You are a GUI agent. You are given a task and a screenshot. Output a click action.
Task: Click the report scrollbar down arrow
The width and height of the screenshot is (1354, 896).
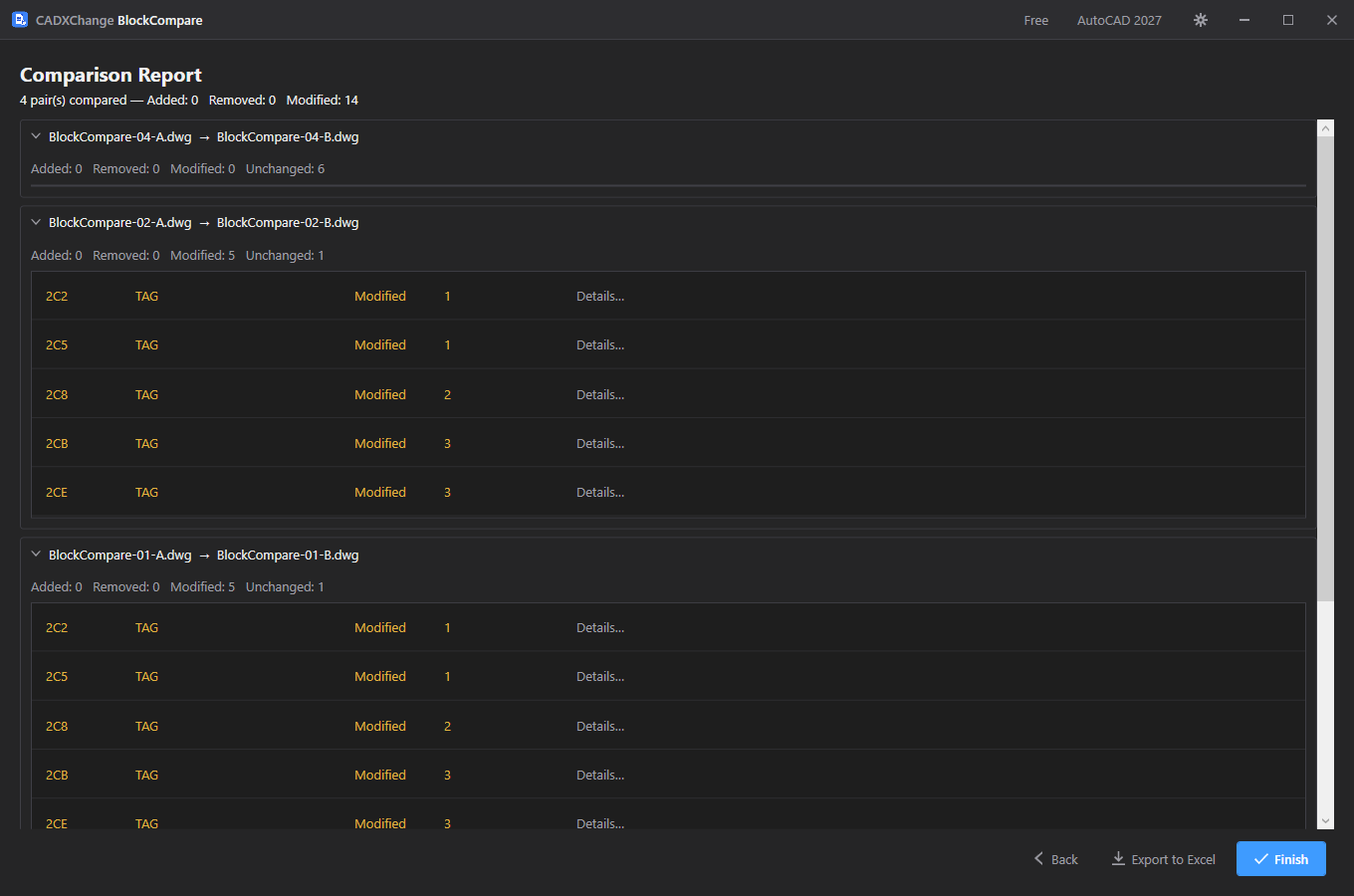click(x=1325, y=821)
